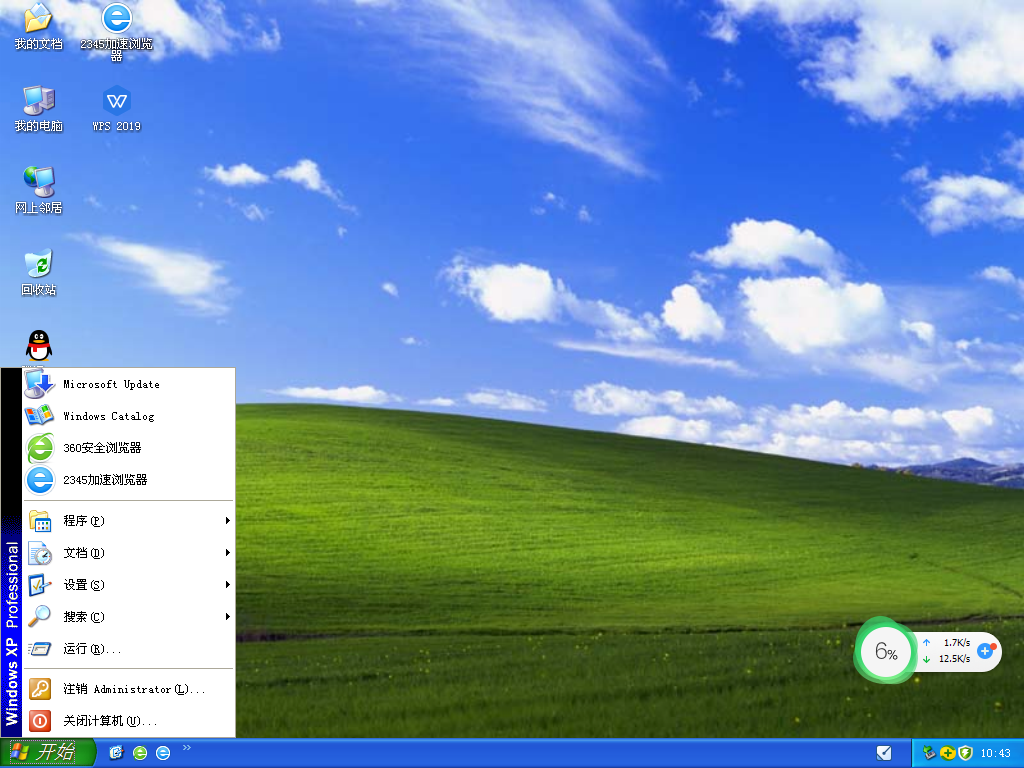
Task: Launch 2345加速浏览器 from the start menu
Action: pos(129,480)
